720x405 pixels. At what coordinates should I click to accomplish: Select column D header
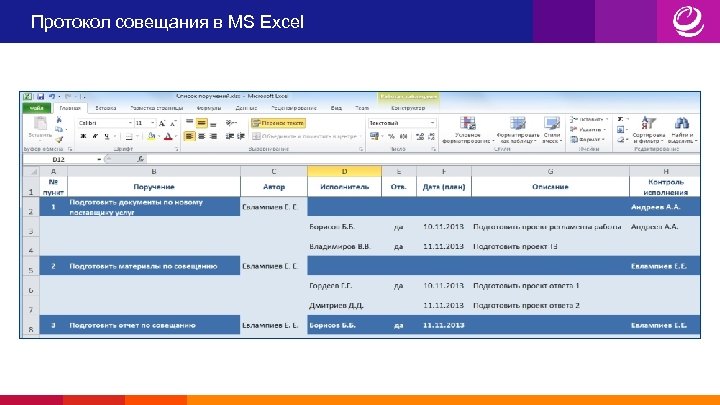(x=344, y=172)
